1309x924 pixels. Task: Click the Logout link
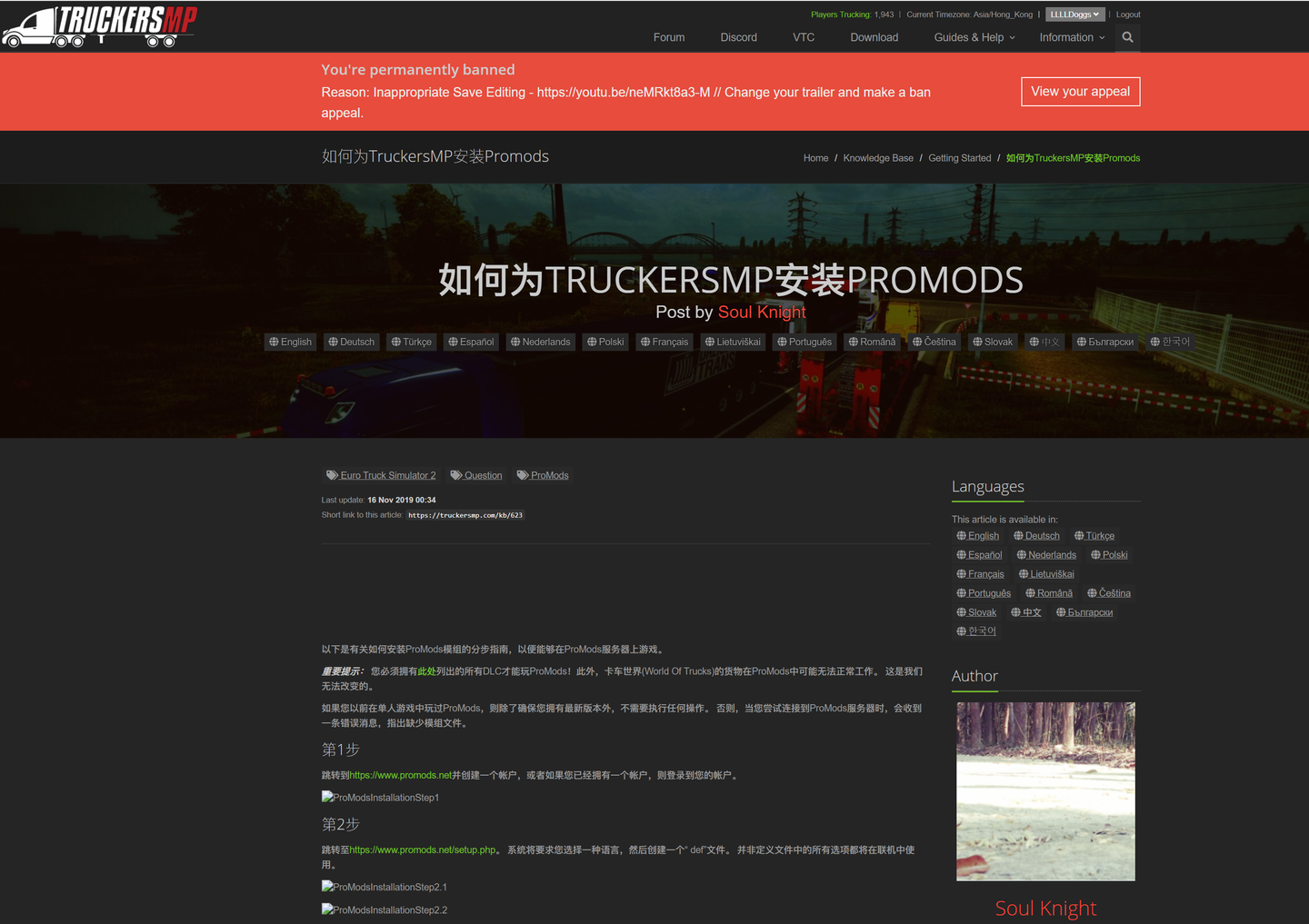click(1128, 15)
